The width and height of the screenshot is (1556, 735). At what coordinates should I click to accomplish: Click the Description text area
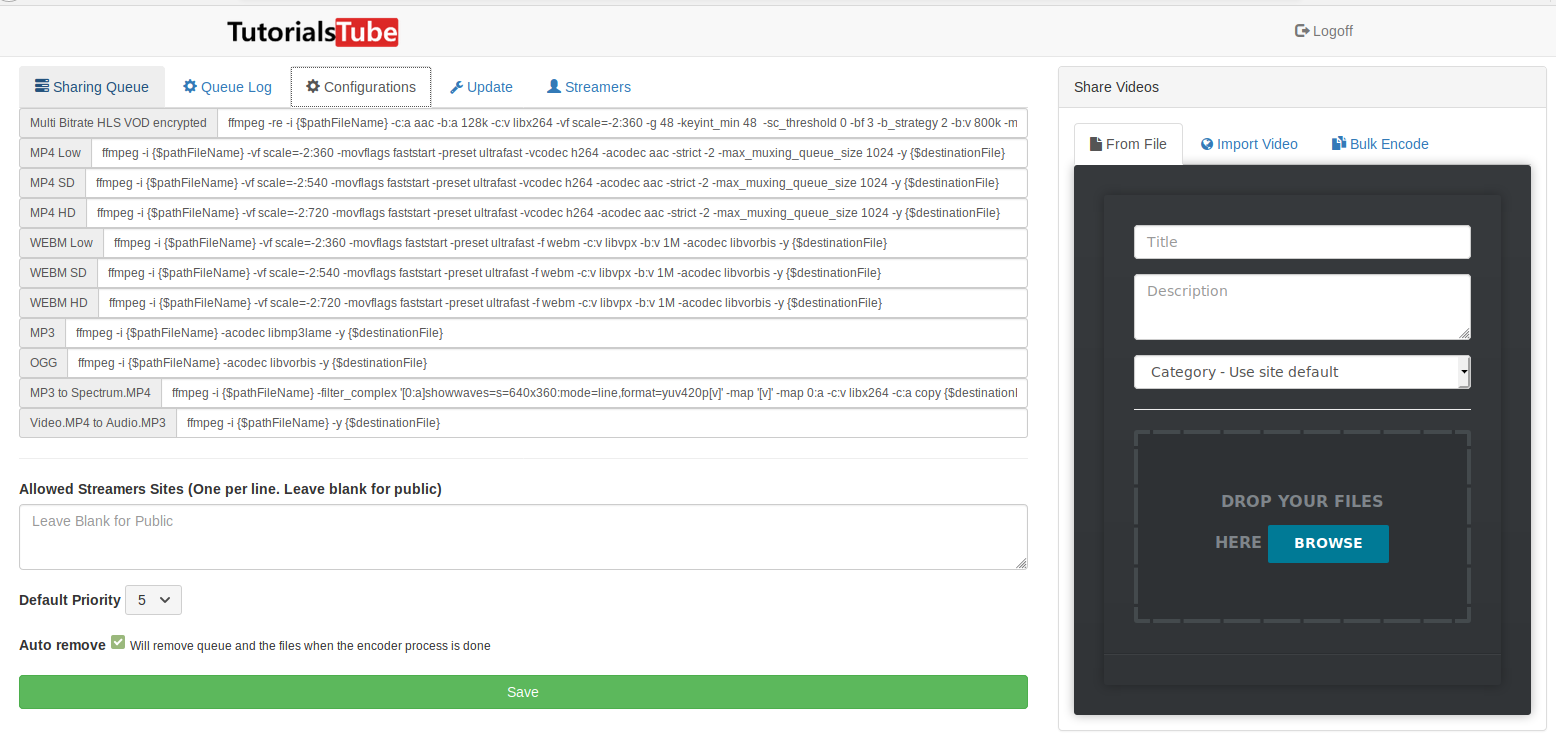click(1301, 305)
